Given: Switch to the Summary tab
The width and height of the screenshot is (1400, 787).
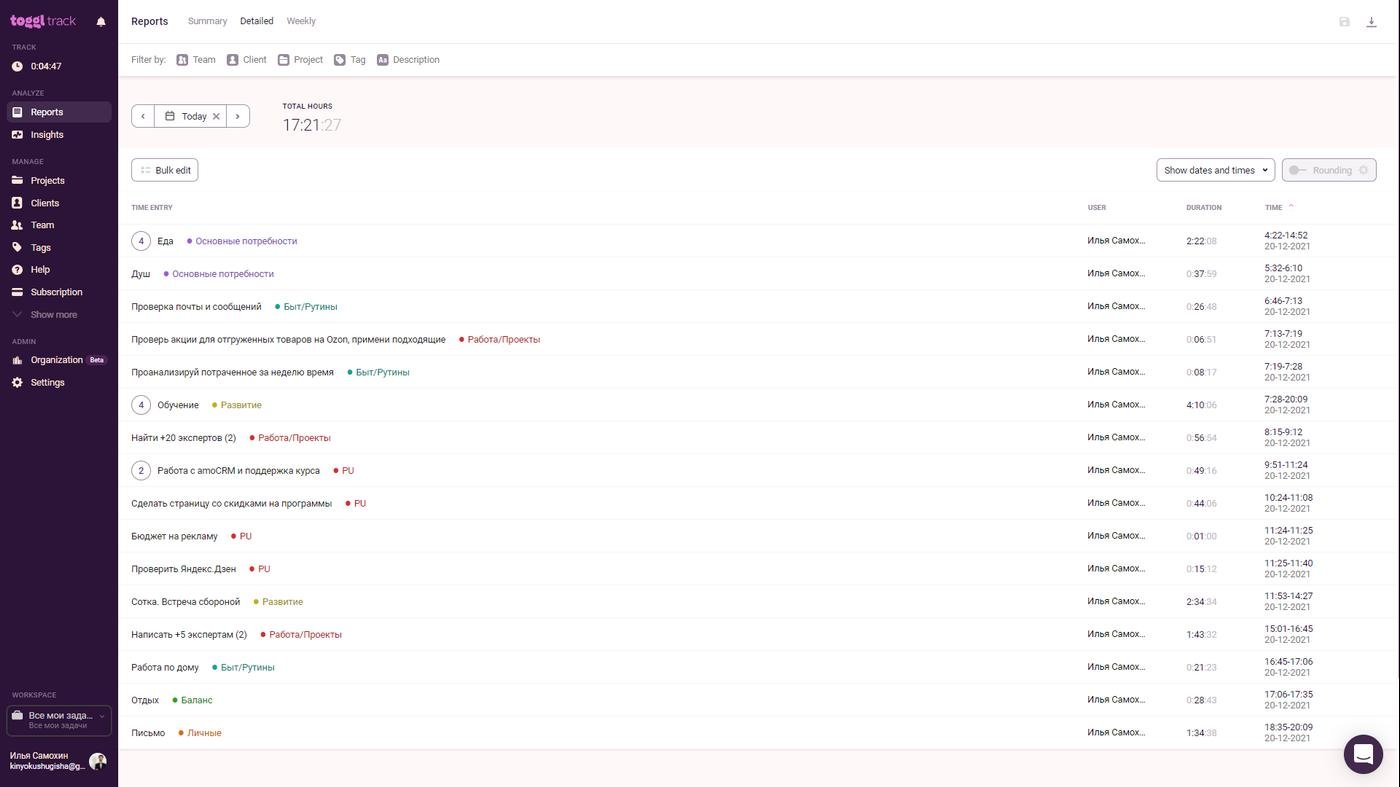Looking at the screenshot, I should [x=207, y=21].
